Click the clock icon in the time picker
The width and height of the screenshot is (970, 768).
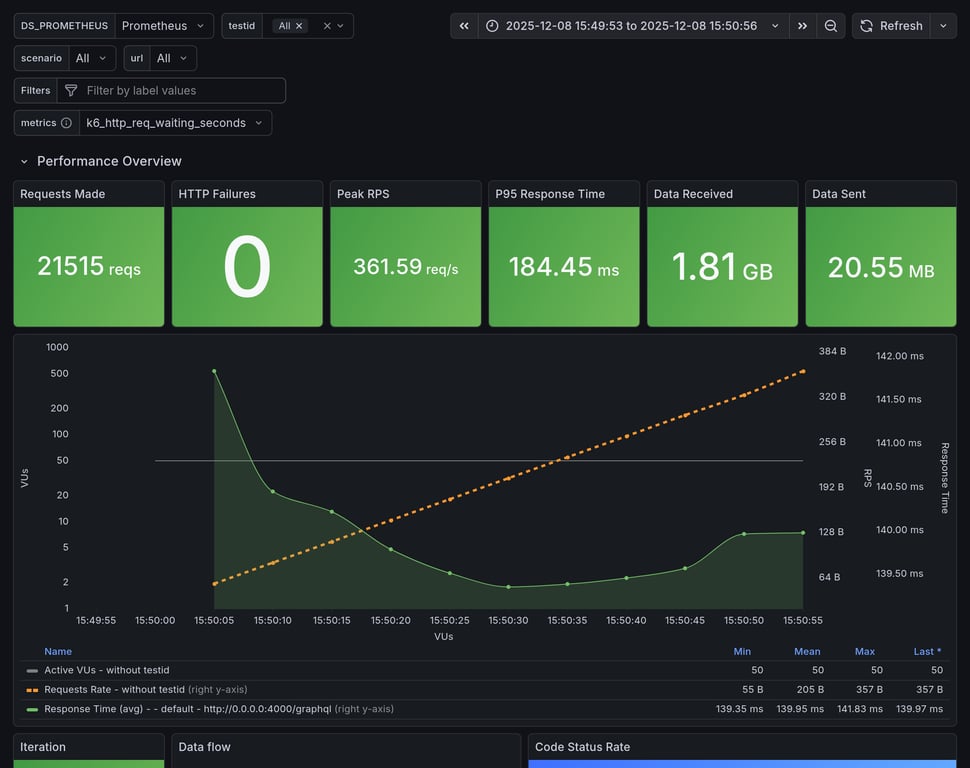(492, 25)
